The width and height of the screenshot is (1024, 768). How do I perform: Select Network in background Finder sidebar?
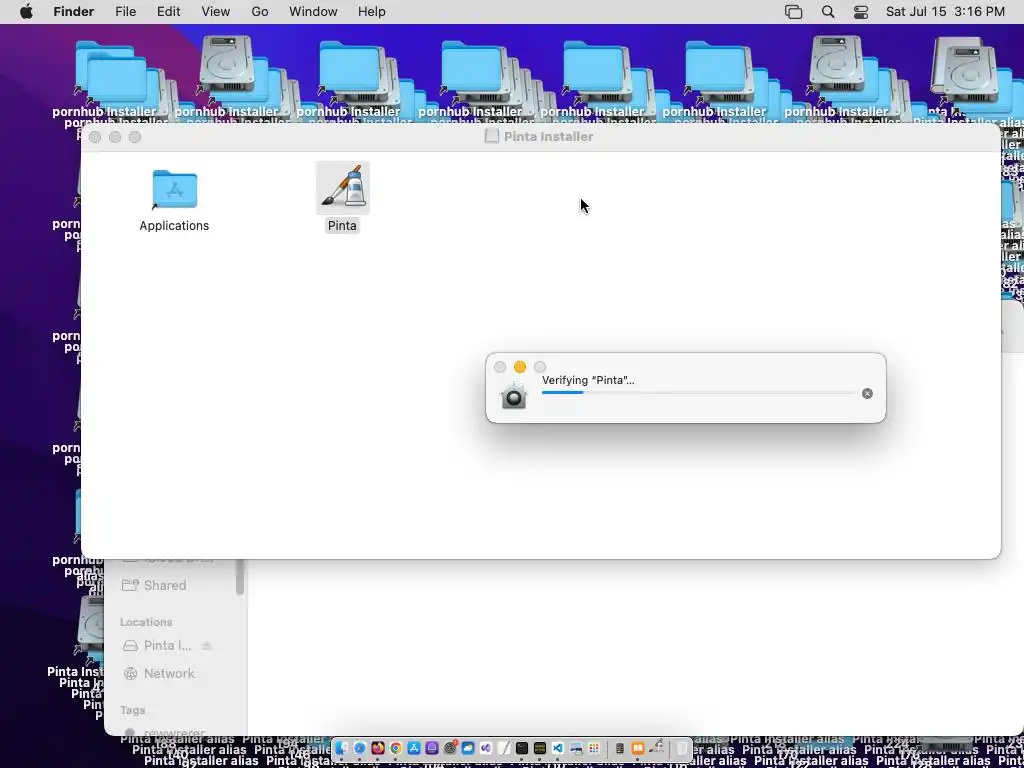169,673
